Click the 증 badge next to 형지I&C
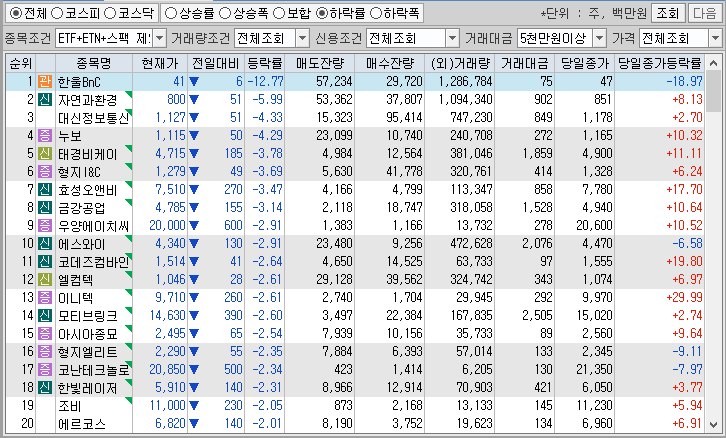 point(45,172)
